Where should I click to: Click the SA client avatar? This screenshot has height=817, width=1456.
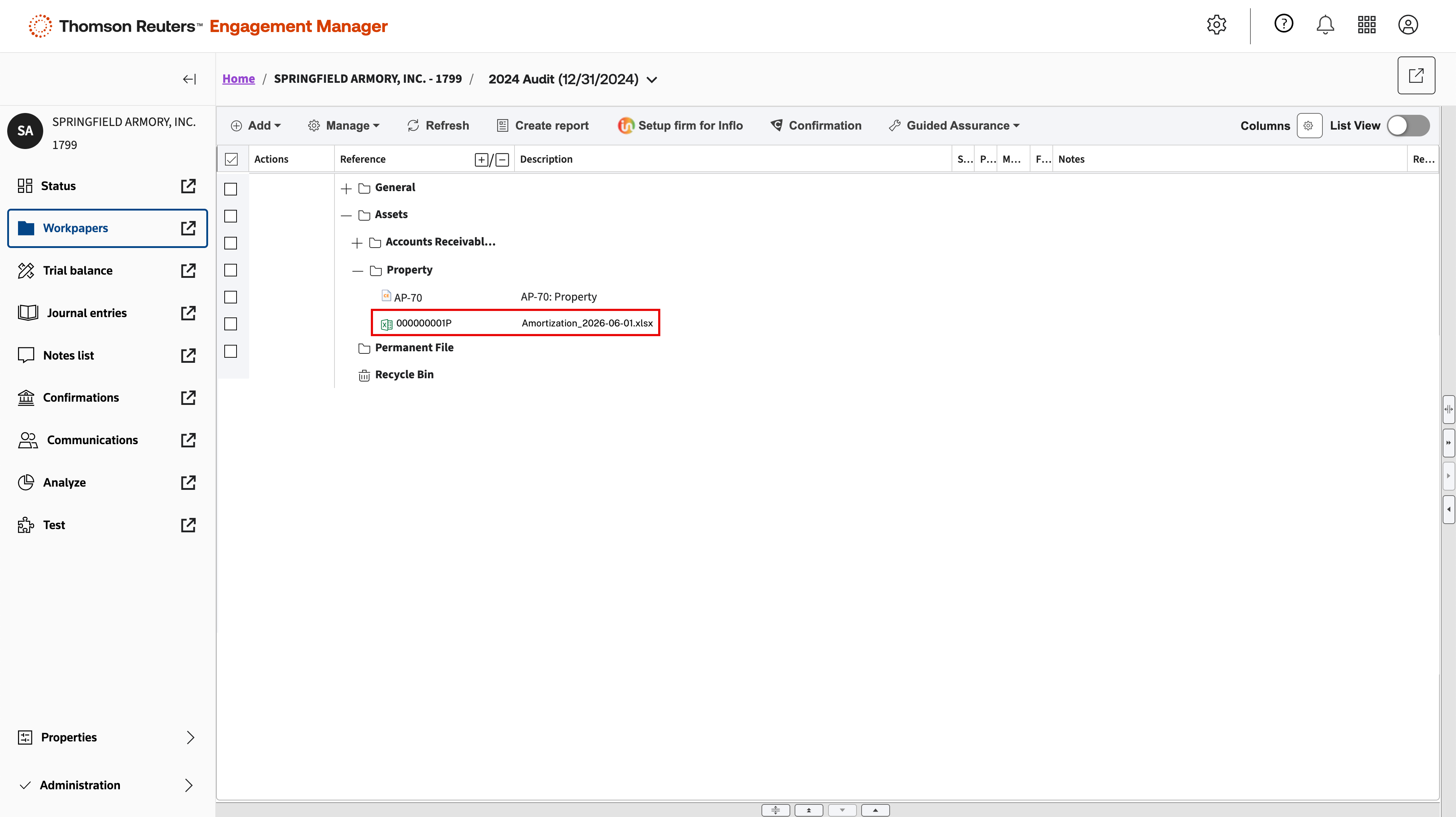click(25, 131)
